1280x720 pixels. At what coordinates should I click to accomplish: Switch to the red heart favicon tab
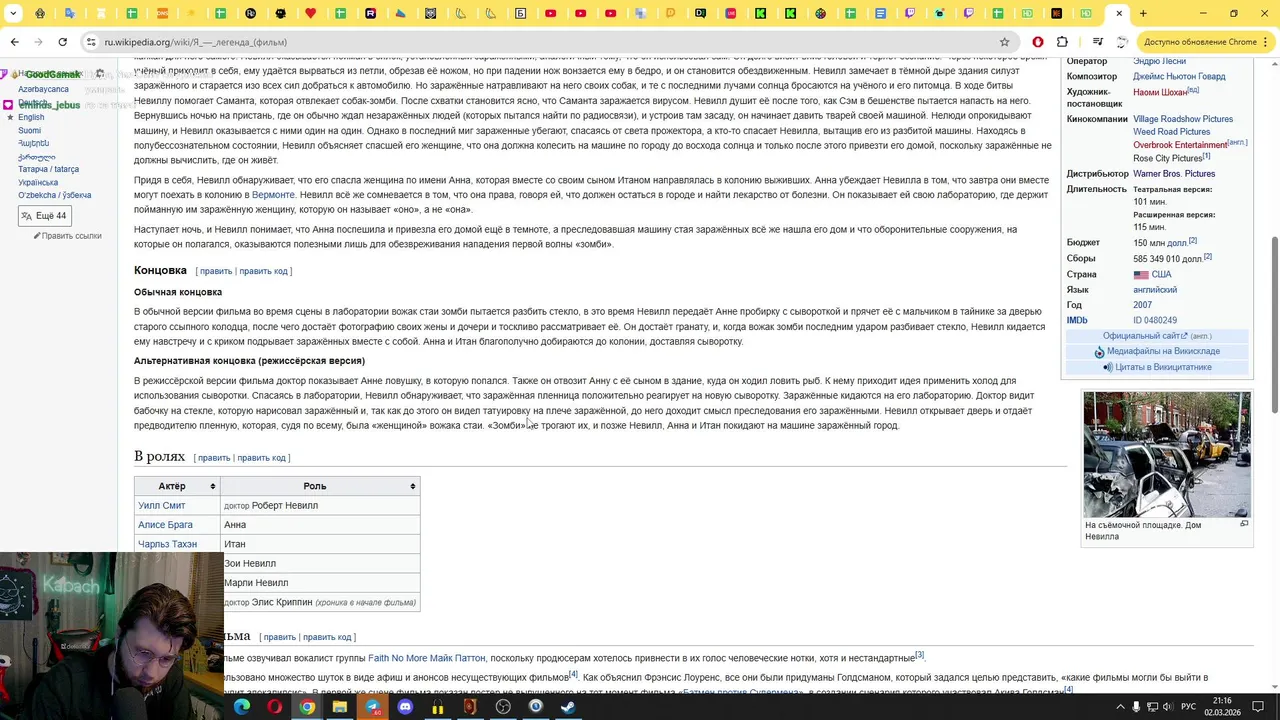click(x=310, y=13)
